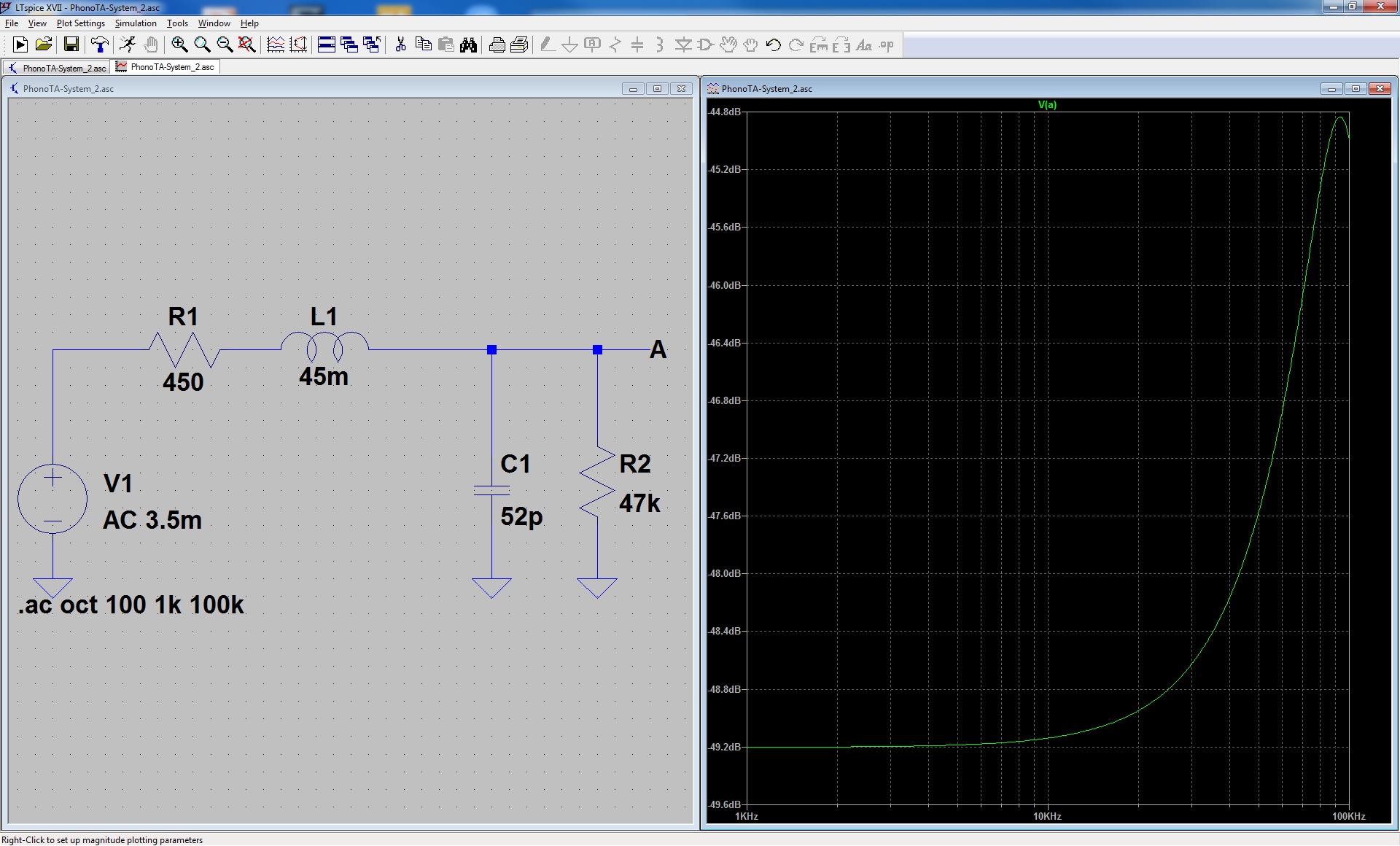This screenshot has height=846, width=1400.
Task: Click the Redo arrow icon
Action: point(796,45)
